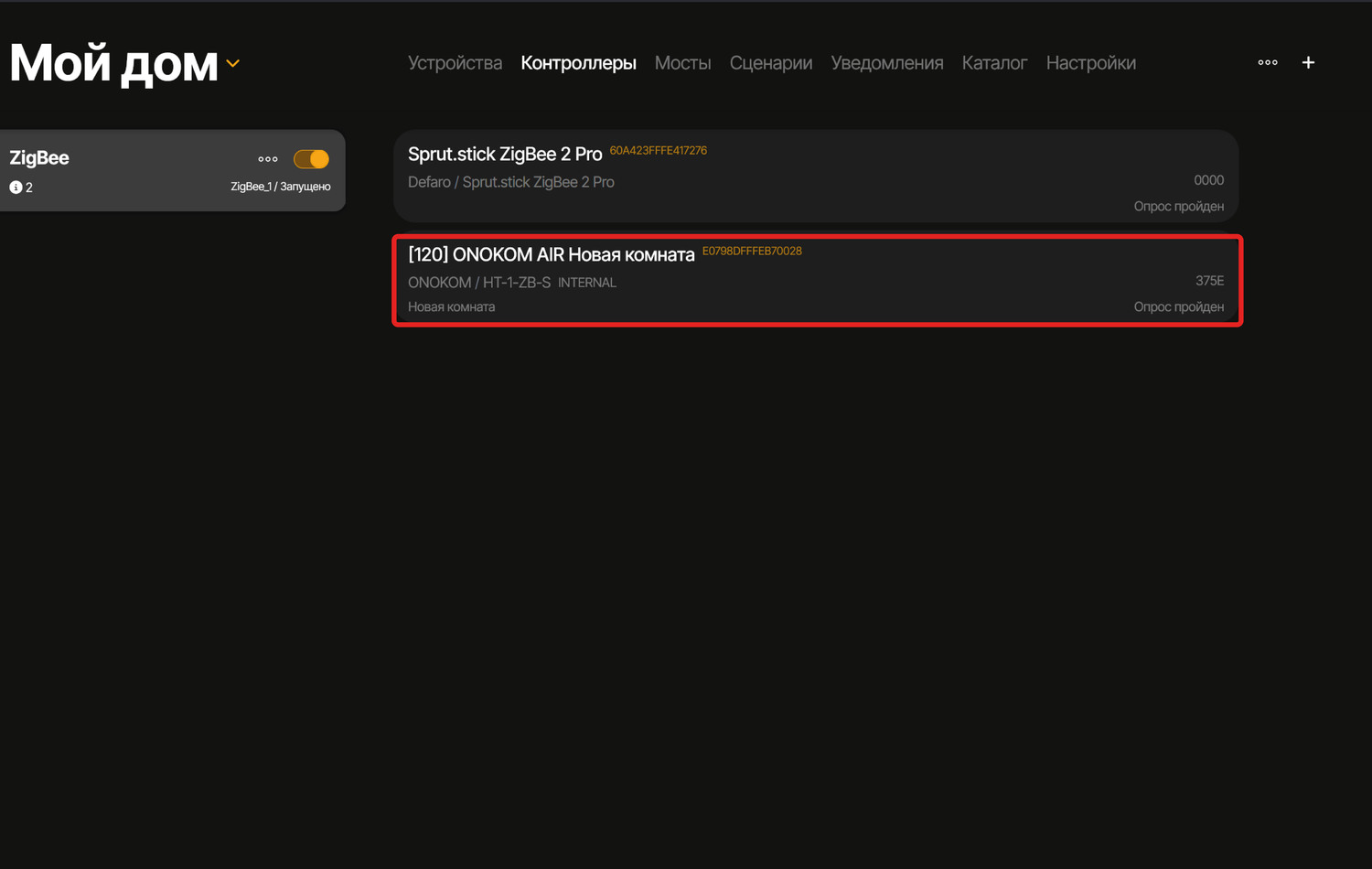Open the ZigBee controller three-dots menu
Viewport: 1372px width, 869px height.
click(x=267, y=159)
